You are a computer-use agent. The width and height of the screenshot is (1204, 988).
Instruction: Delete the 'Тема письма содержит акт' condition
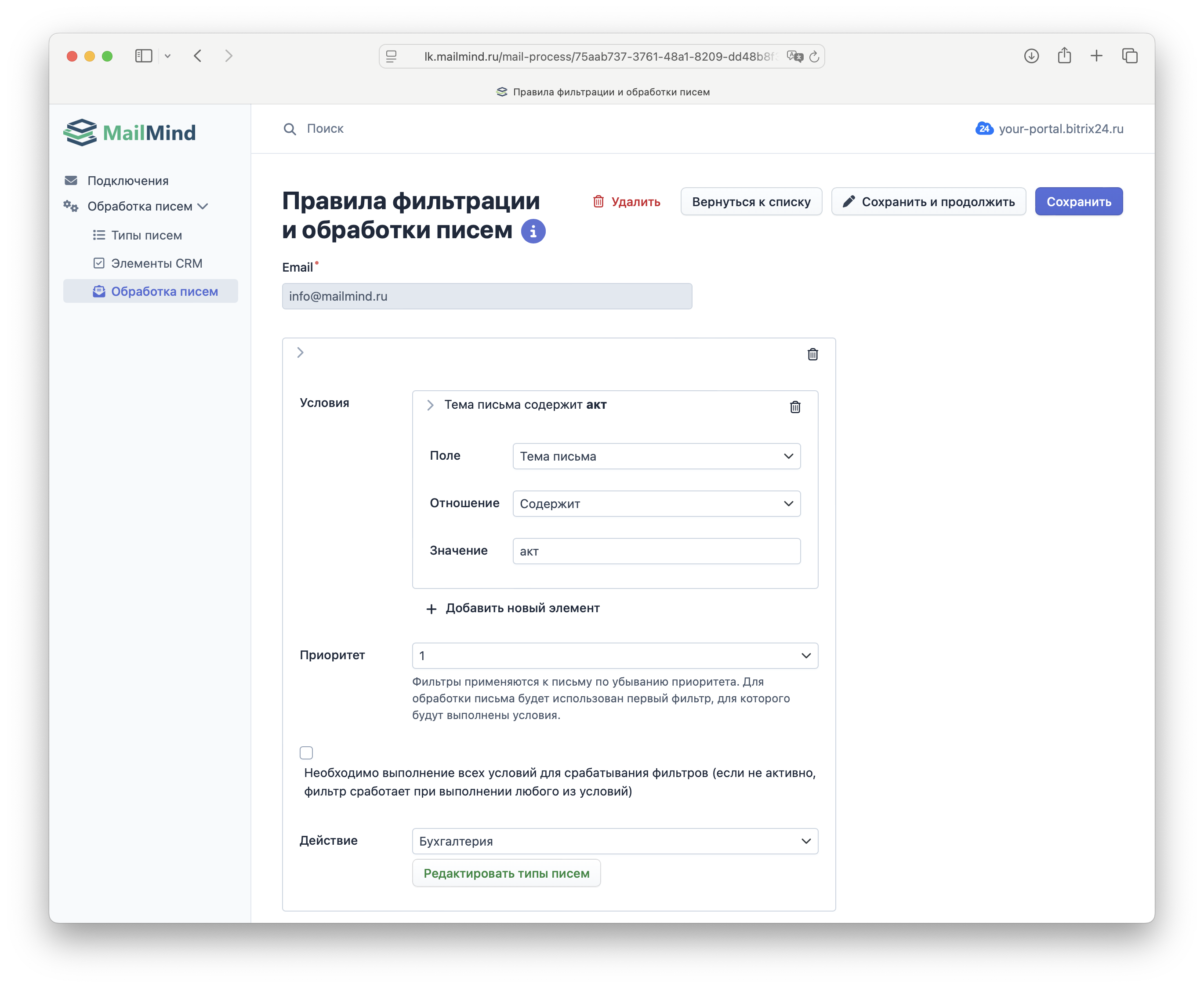(795, 407)
